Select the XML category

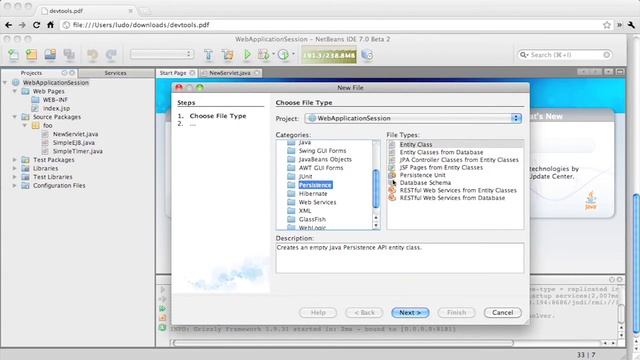tap(305, 211)
